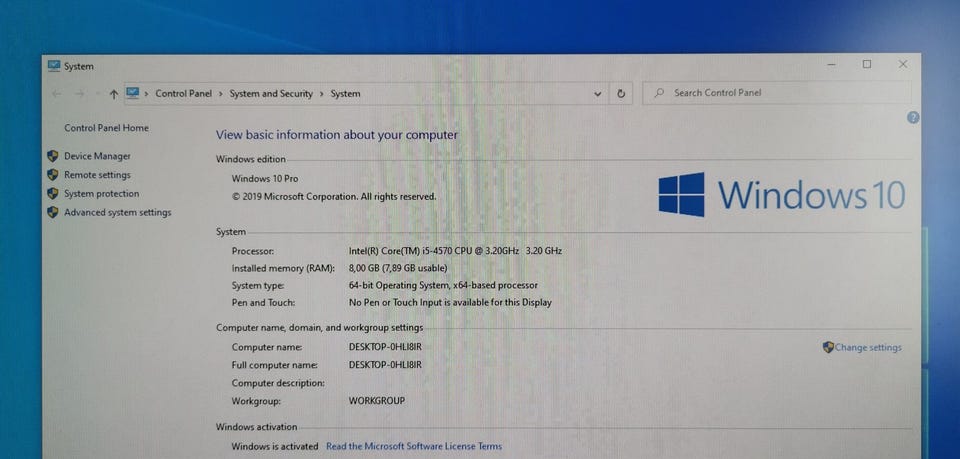
Task: Click '64-bit Operating System' system type value
Action: coord(443,285)
